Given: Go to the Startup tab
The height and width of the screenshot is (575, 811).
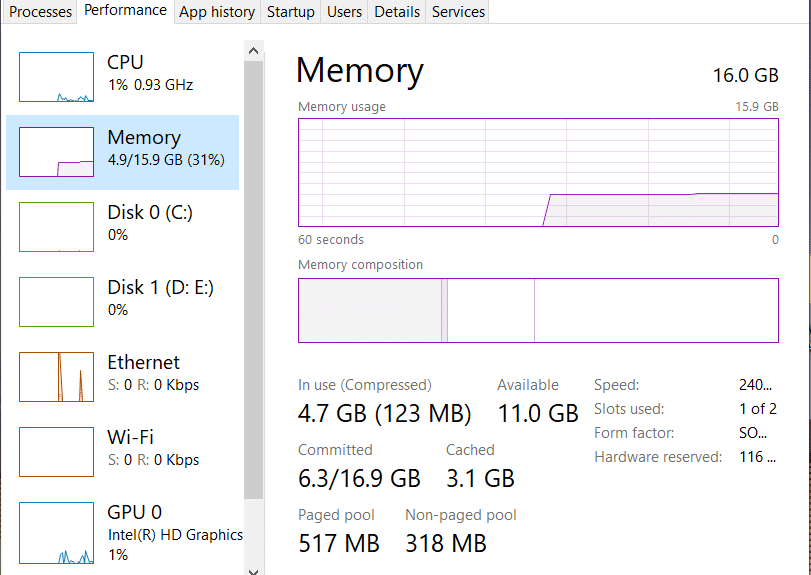Looking at the screenshot, I should [291, 12].
